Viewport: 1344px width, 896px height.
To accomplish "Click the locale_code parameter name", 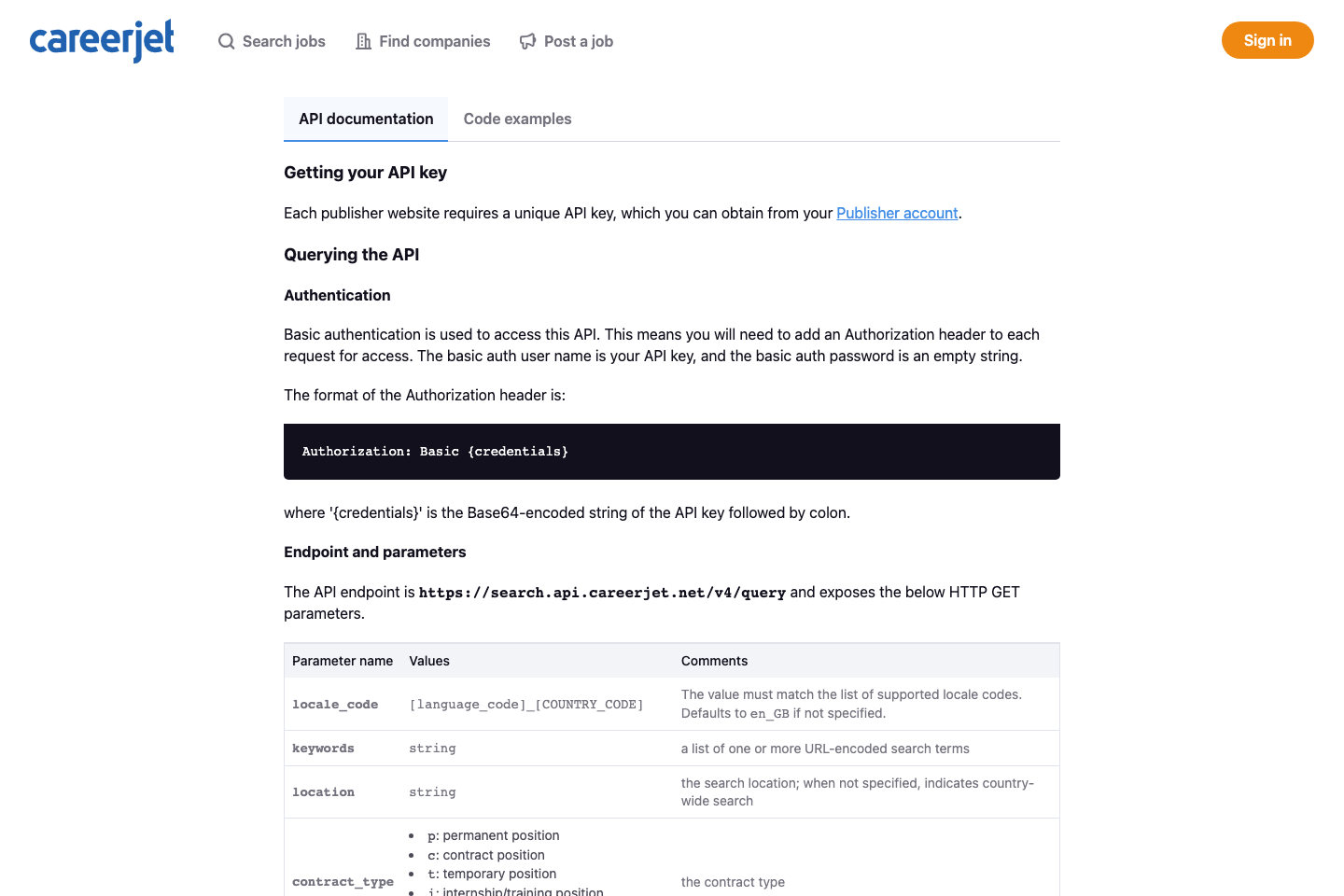I will (x=335, y=704).
